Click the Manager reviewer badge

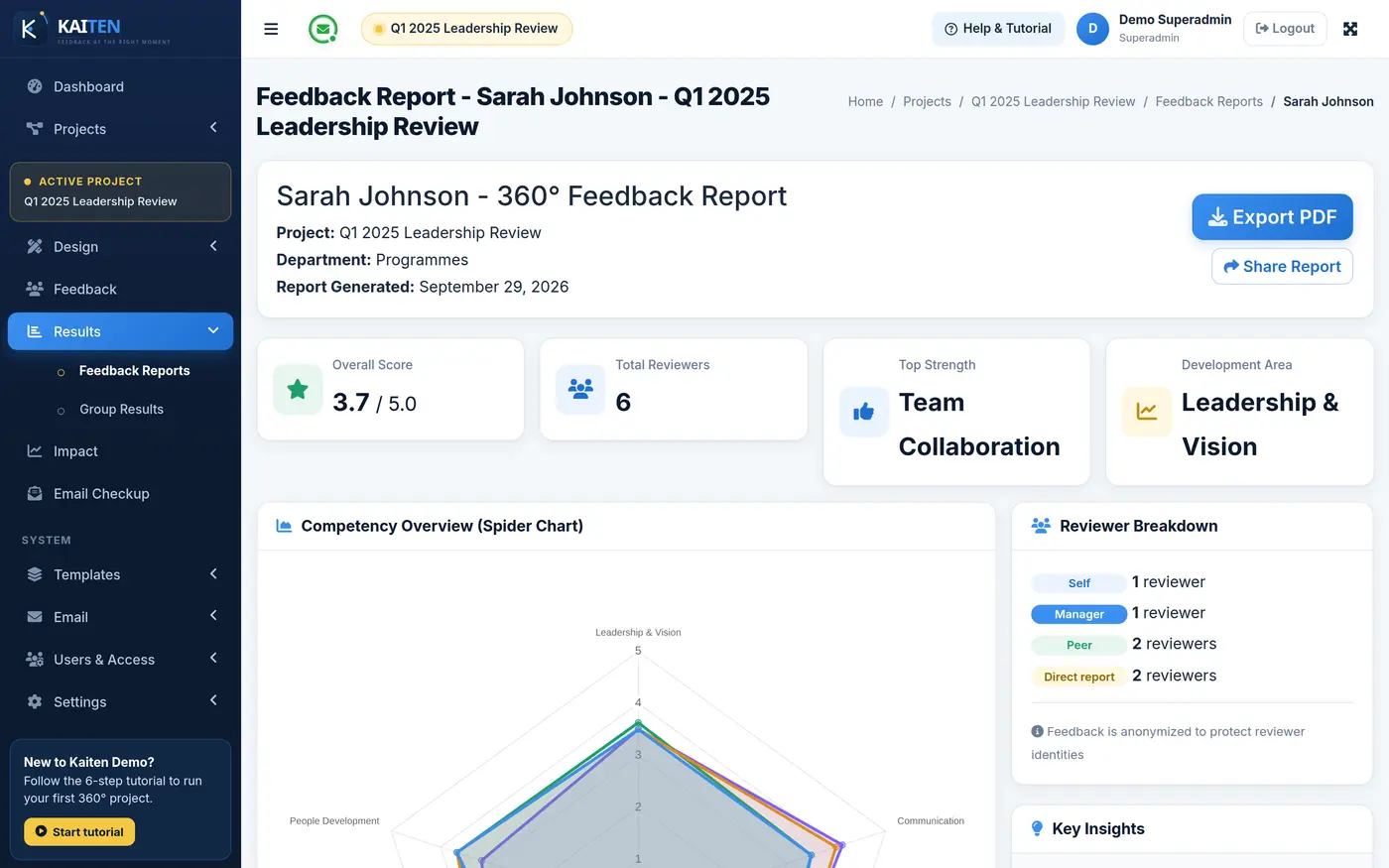(x=1078, y=614)
